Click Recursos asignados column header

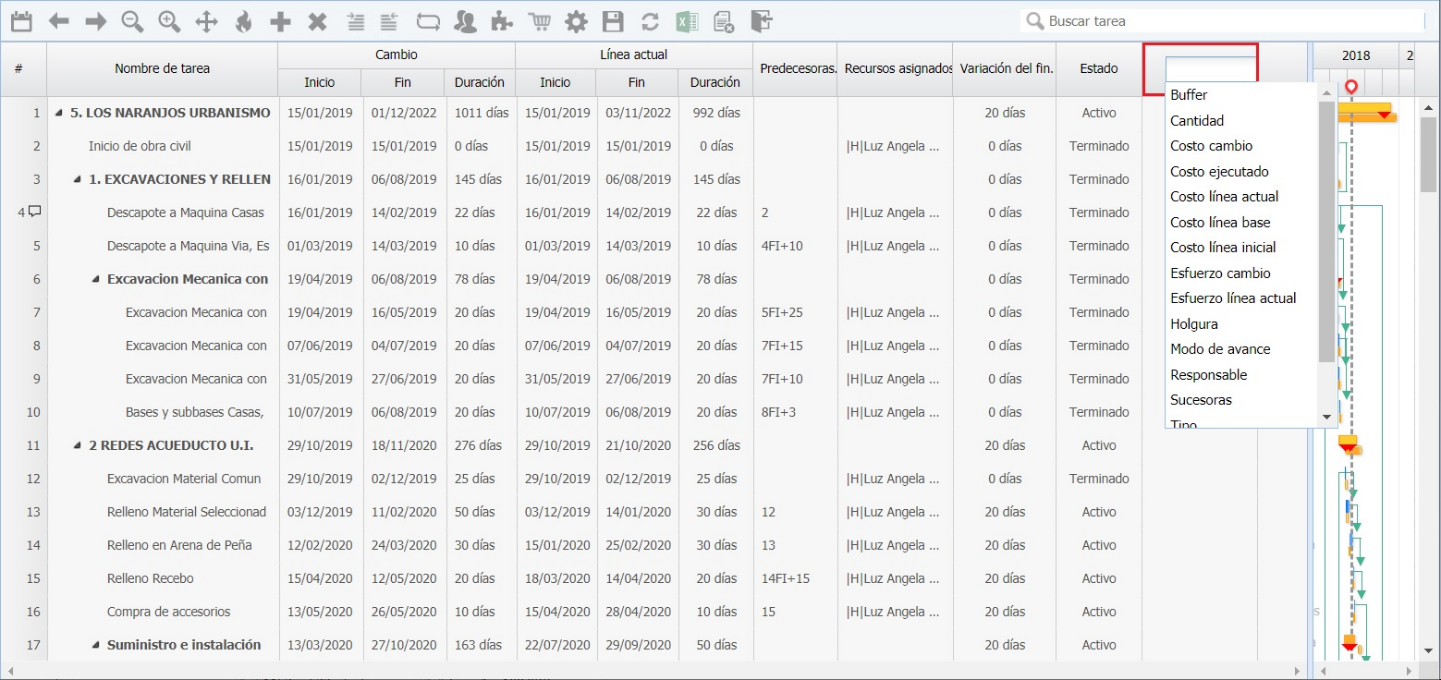(895, 69)
